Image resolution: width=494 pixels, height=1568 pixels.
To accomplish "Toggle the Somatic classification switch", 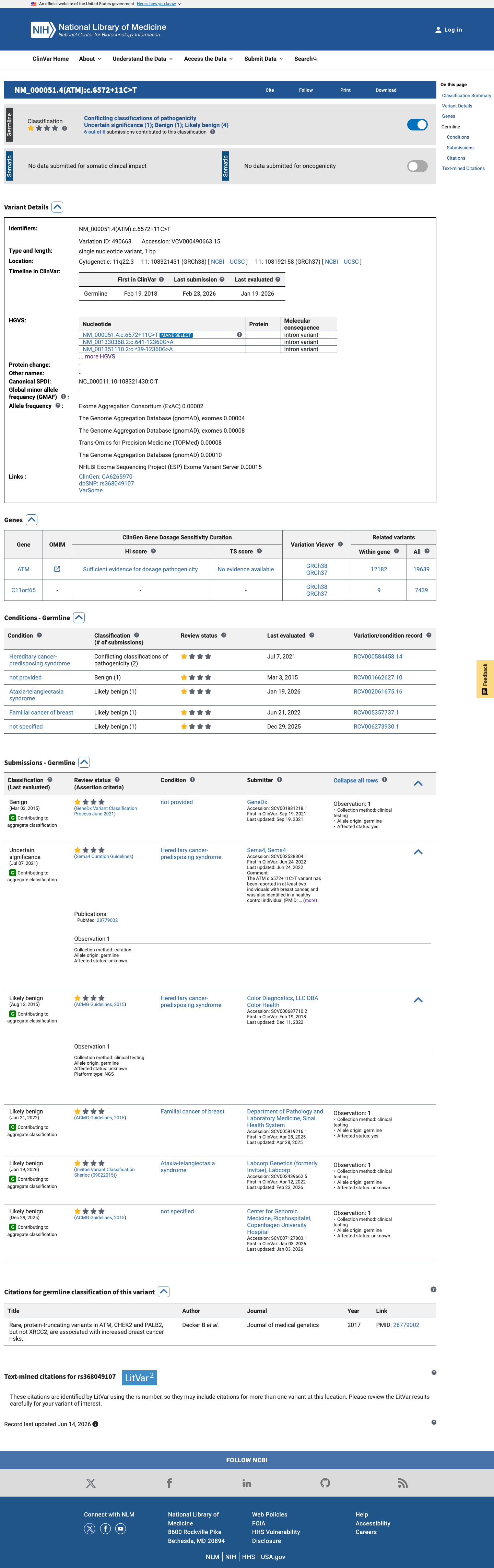I will [417, 166].
